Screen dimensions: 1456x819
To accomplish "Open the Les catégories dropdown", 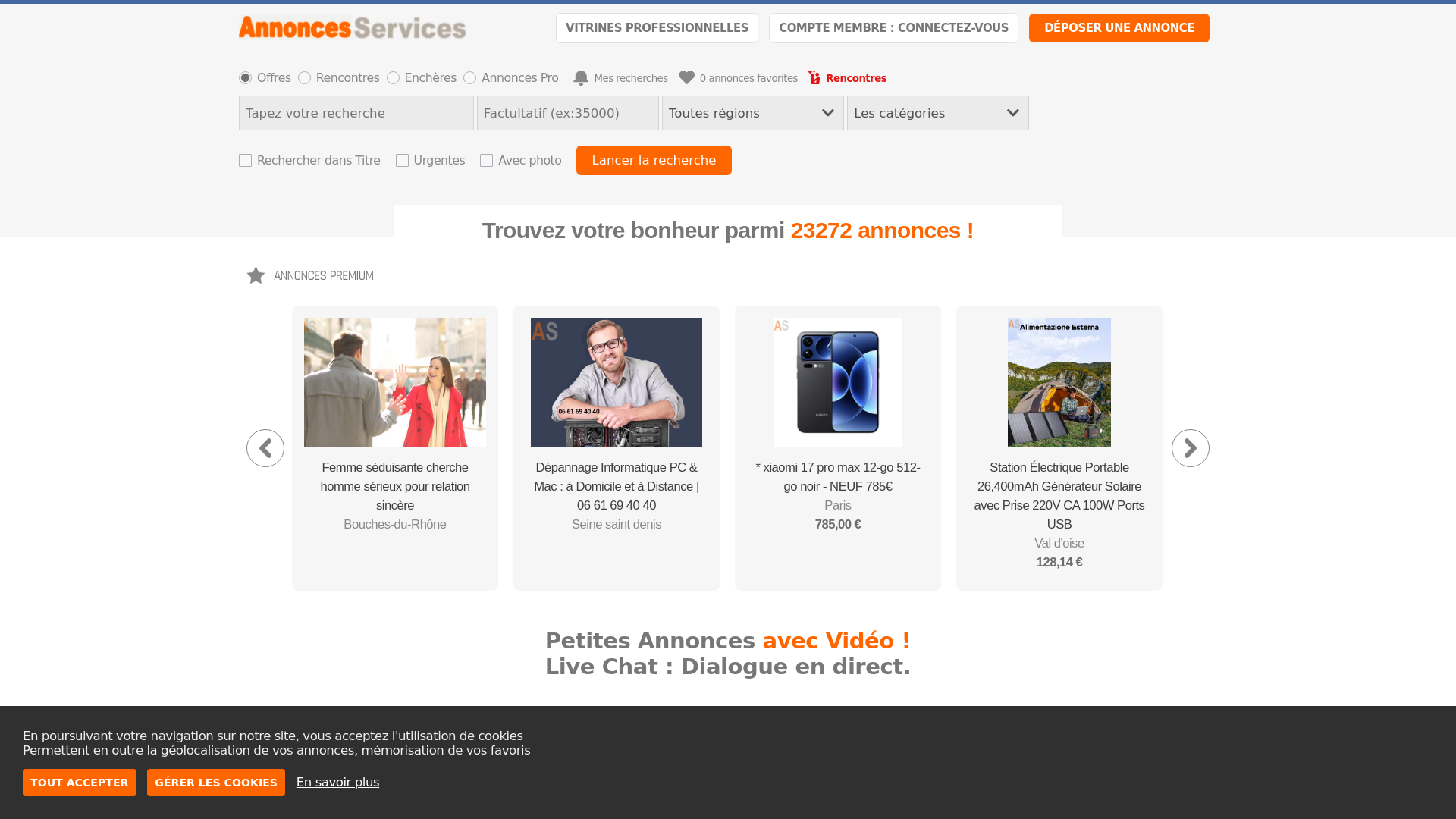I will point(937,112).
